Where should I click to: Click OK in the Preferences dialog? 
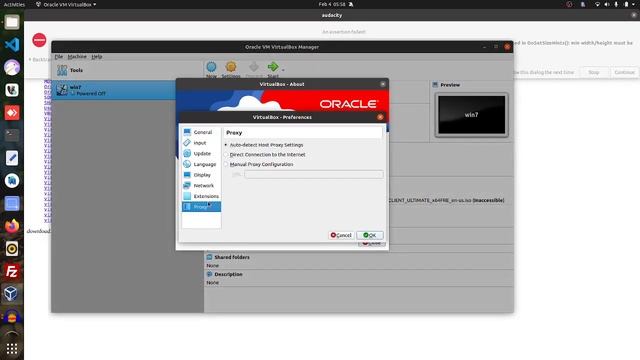(x=370, y=235)
